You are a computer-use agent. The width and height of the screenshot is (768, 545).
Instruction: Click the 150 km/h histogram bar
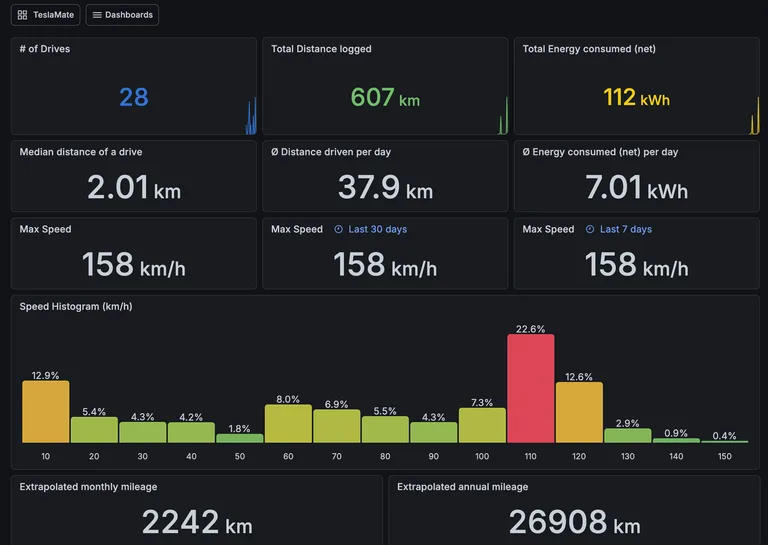(724, 442)
